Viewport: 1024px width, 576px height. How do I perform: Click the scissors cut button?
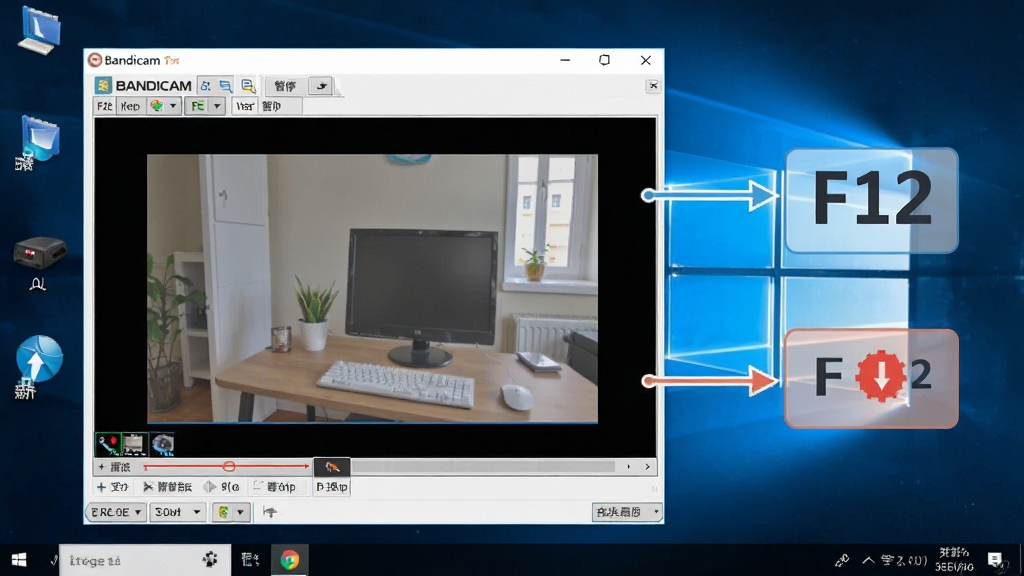tap(167, 487)
